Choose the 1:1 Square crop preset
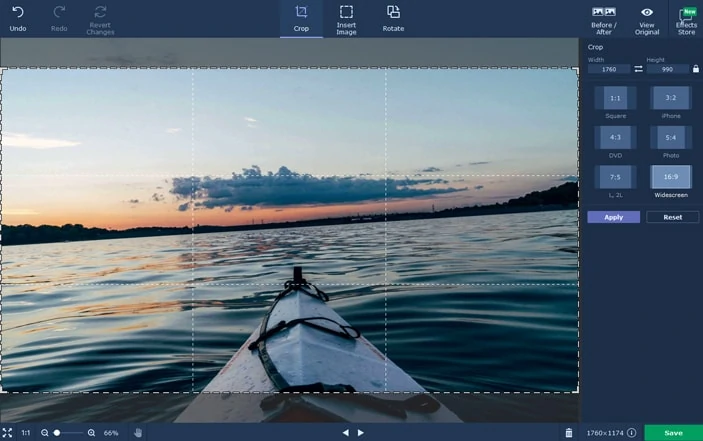703x441 pixels. point(615,98)
